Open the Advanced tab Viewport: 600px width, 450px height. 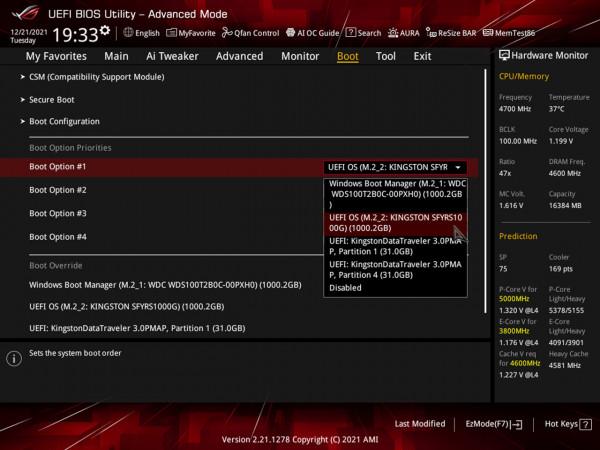pos(240,56)
